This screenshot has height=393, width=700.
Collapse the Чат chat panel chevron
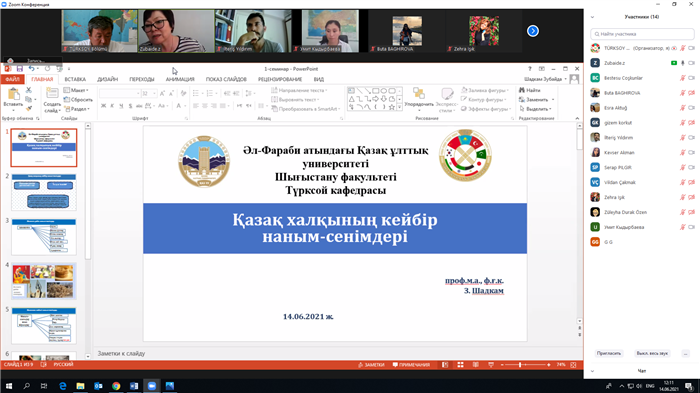(x=592, y=371)
